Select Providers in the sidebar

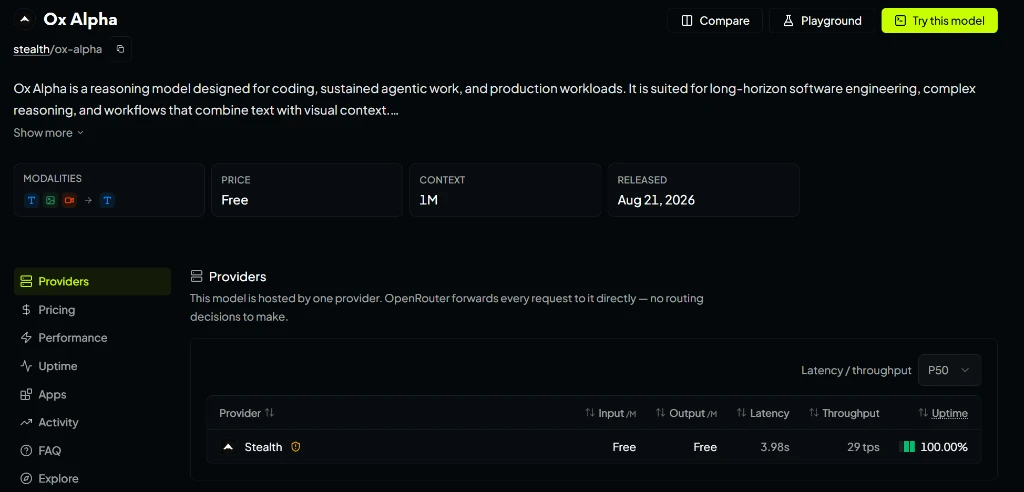(92, 282)
